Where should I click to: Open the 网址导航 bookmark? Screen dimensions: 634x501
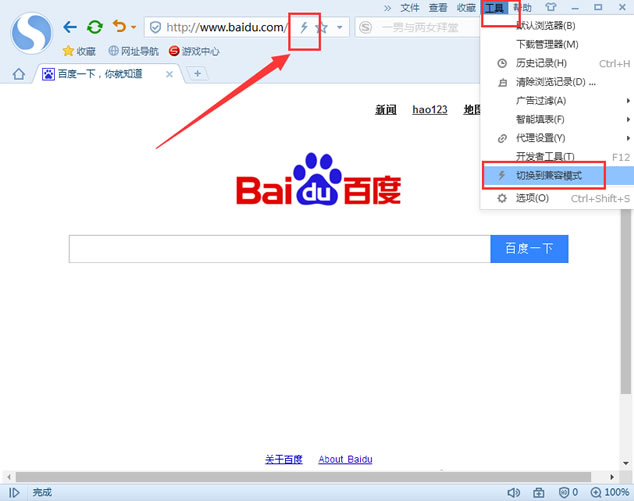tap(134, 51)
